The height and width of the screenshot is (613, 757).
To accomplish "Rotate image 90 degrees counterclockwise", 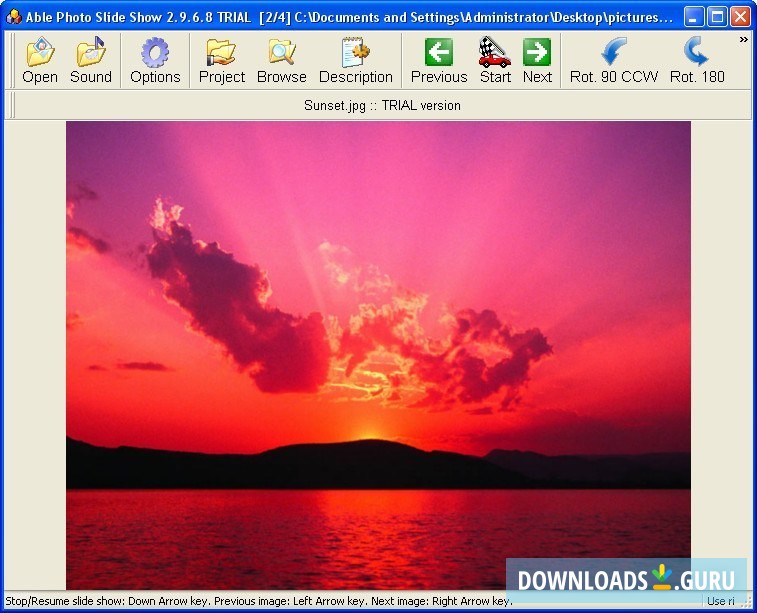I will coord(614,60).
